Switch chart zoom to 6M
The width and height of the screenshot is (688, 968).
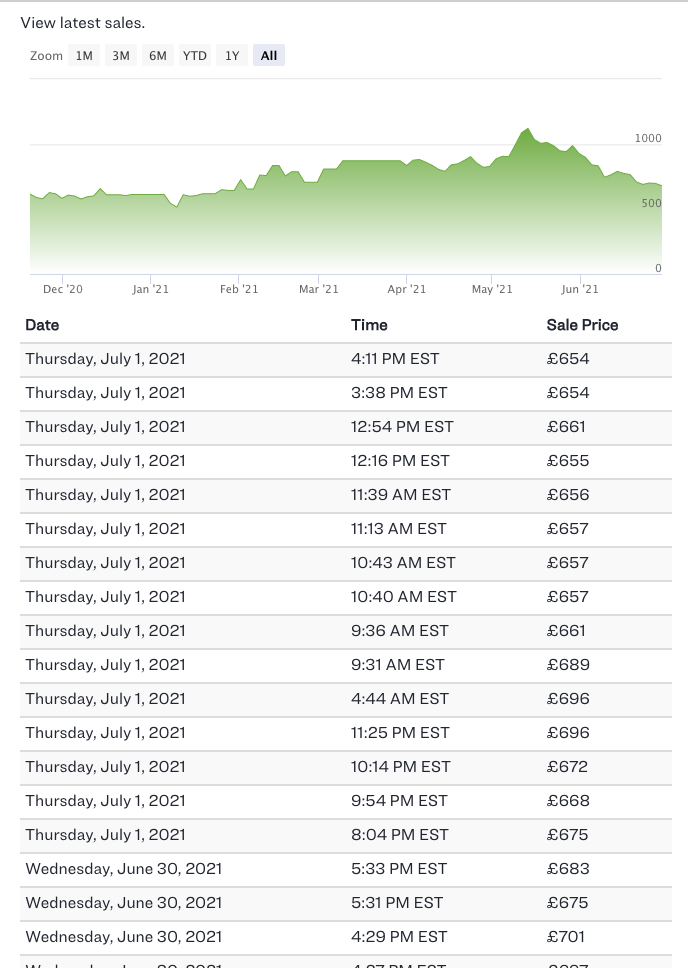(158, 56)
